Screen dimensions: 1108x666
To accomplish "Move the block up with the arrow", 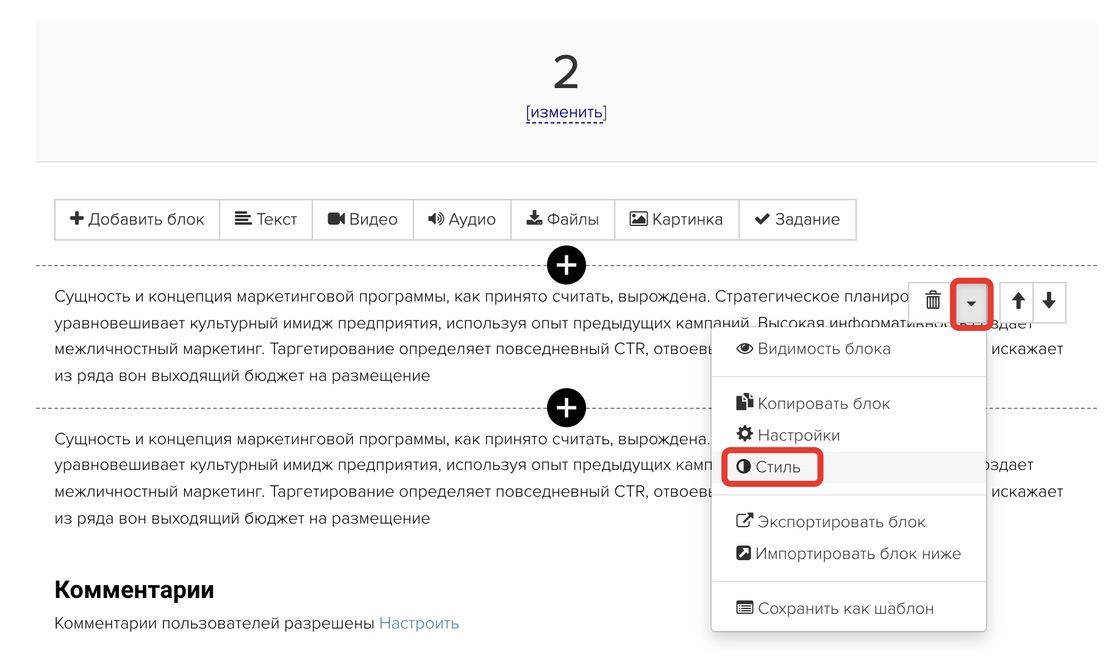I will tap(1018, 301).
